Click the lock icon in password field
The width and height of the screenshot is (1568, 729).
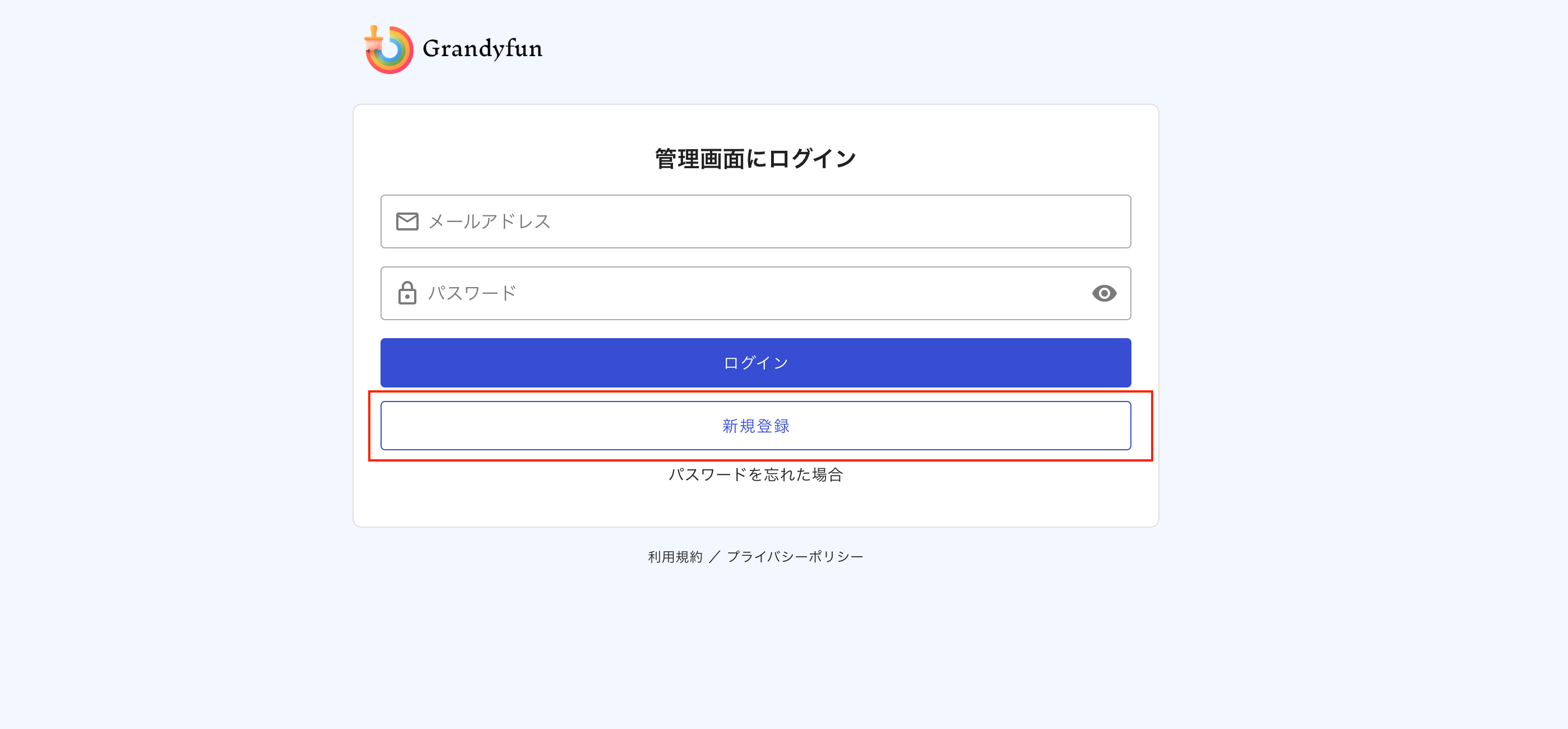(x=407, y=293)
